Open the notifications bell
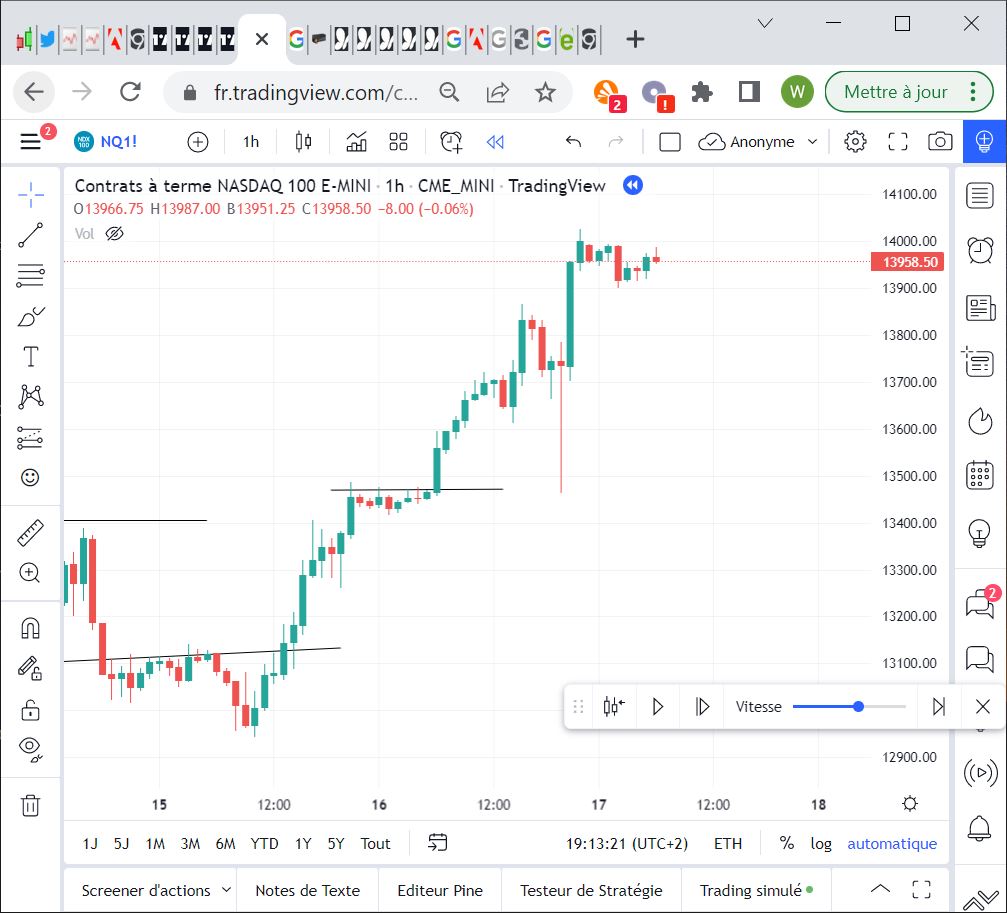This screenshot has width=1007, height=913. 979,828
